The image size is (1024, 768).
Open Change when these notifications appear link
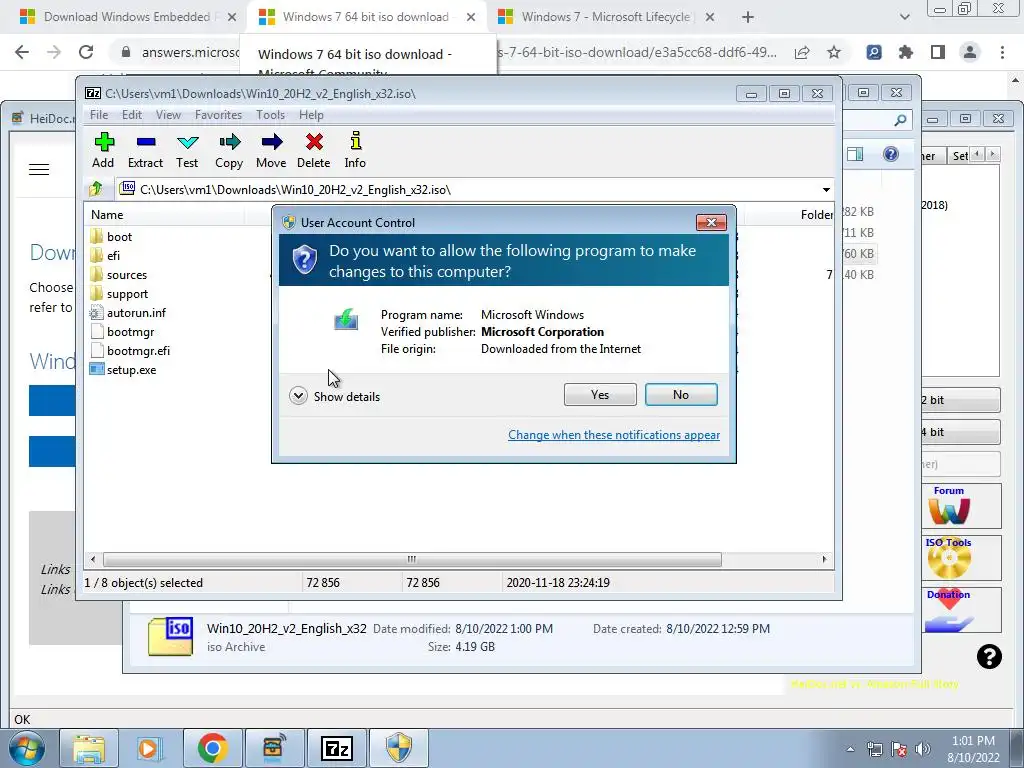click(614, 435)
